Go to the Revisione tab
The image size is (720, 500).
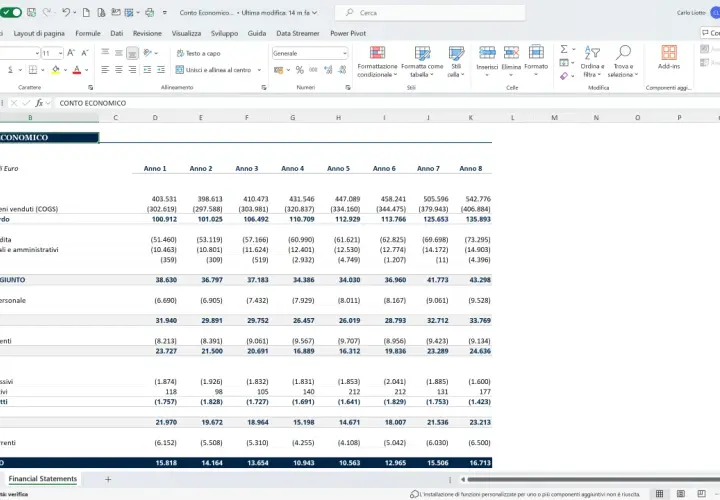[x=147, y=33]
